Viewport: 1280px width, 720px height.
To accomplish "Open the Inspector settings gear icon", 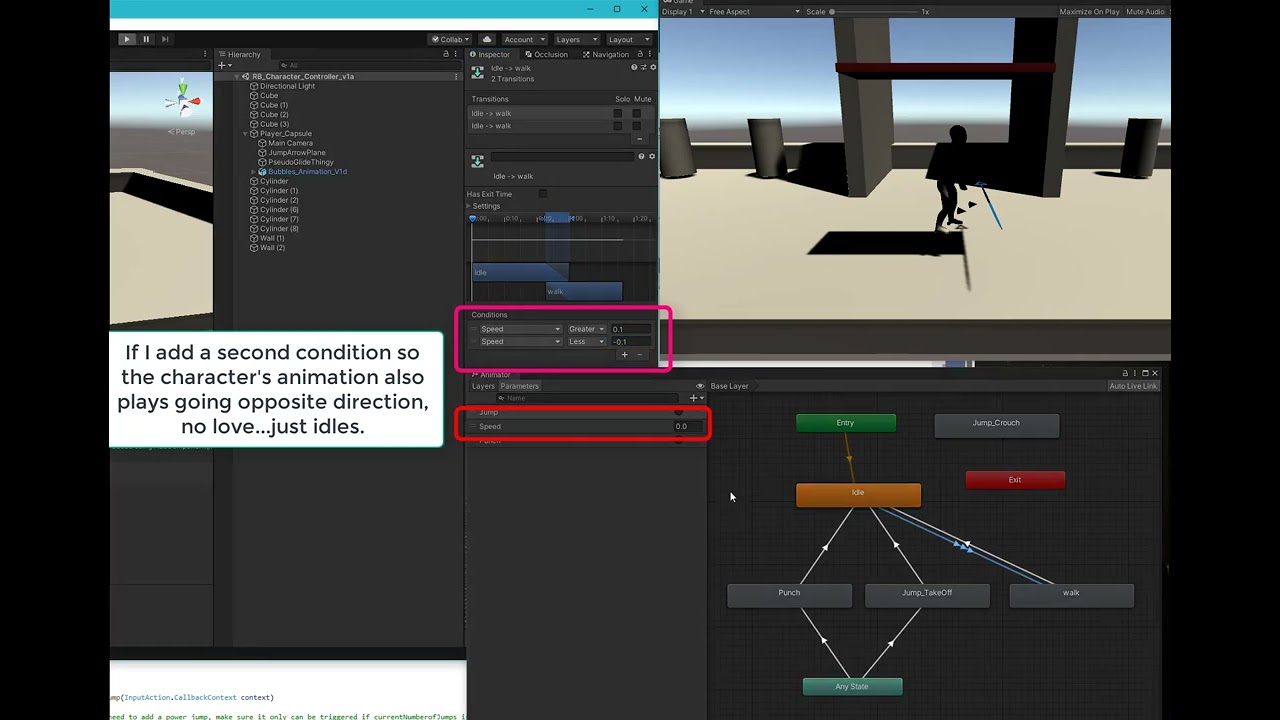I will pos(651,67).
